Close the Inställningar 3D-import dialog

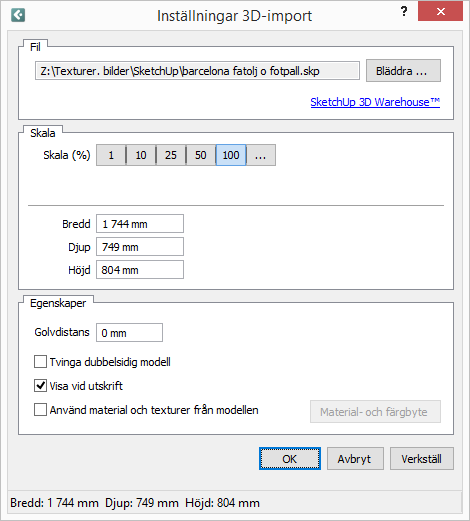tap(440, 12)
